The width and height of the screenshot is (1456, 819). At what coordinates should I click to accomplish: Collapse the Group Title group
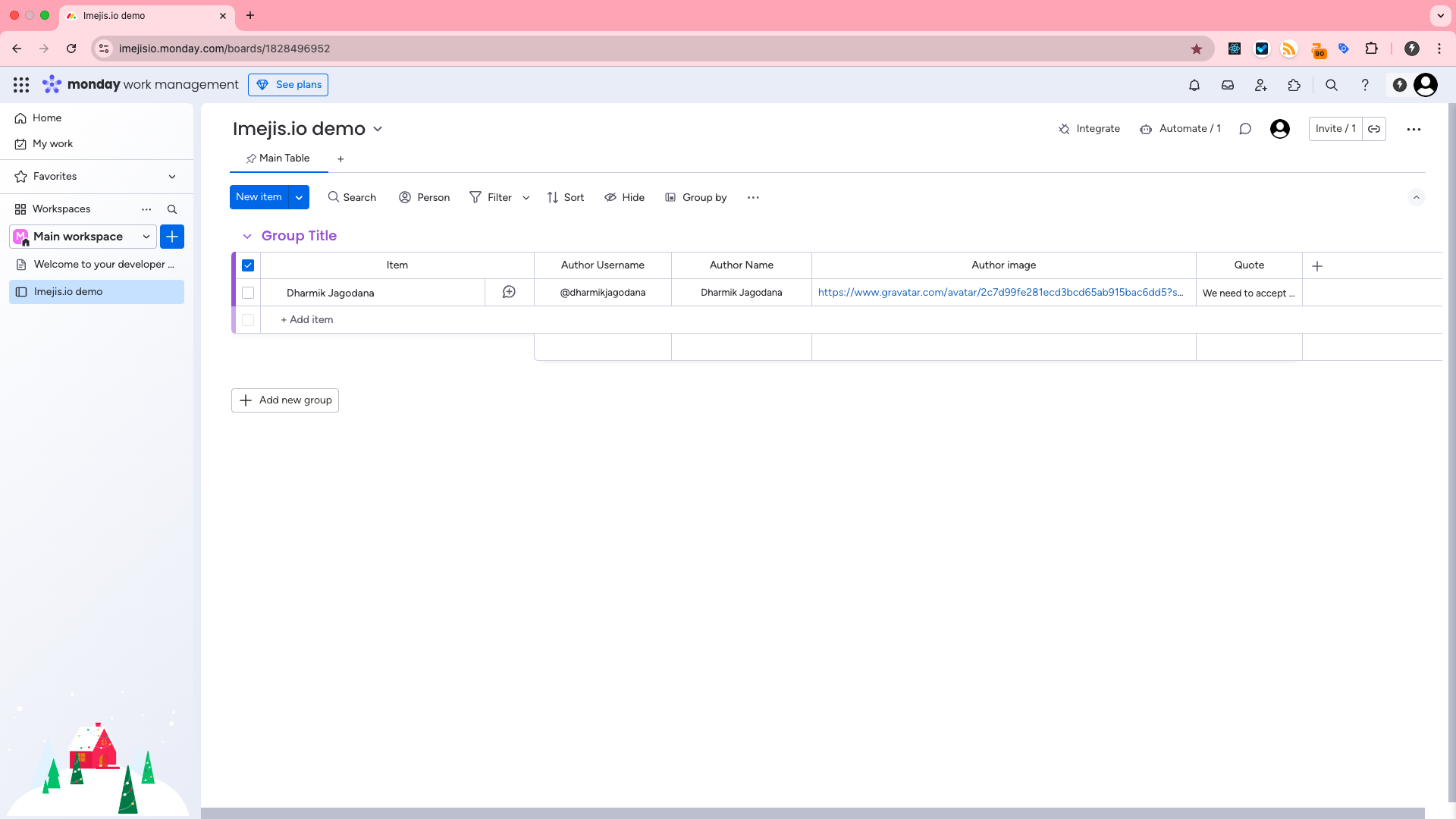pos(247,237)
